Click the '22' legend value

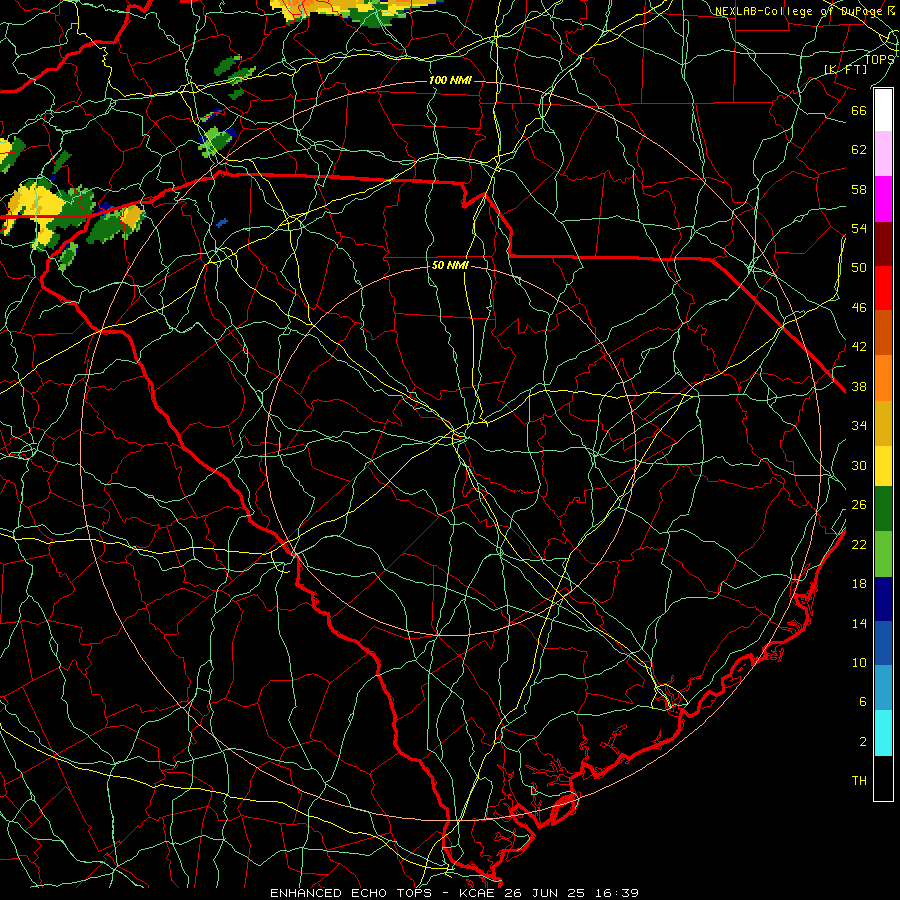tap(859, 545)
